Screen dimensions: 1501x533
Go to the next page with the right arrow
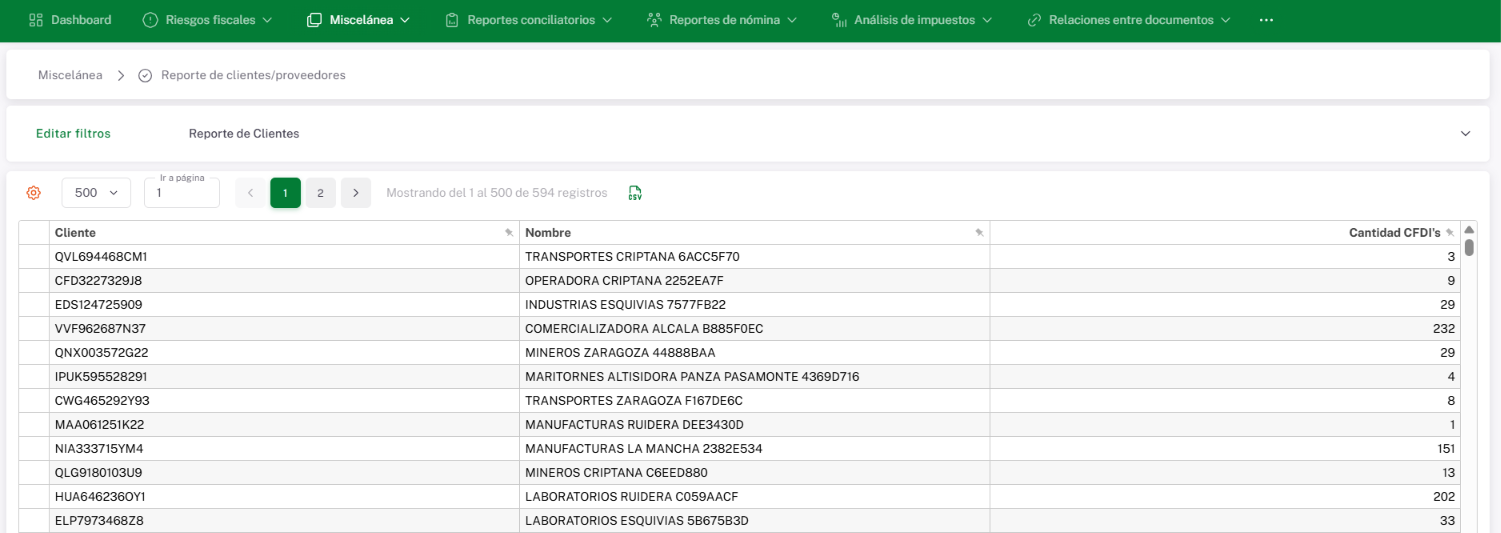tap(356, 193)
